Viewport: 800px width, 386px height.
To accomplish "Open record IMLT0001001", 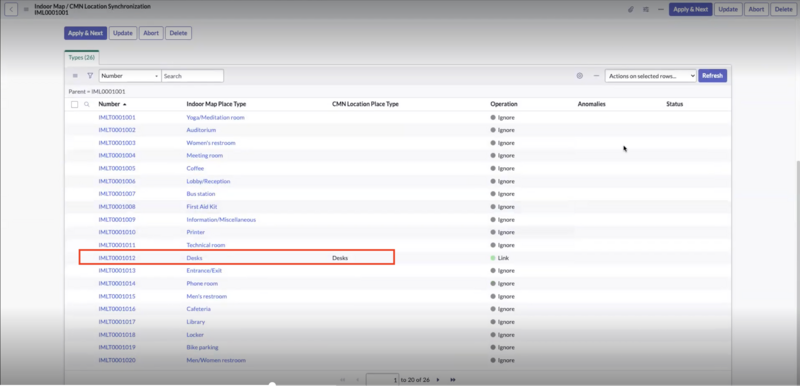I will click(x=117, y=117).
